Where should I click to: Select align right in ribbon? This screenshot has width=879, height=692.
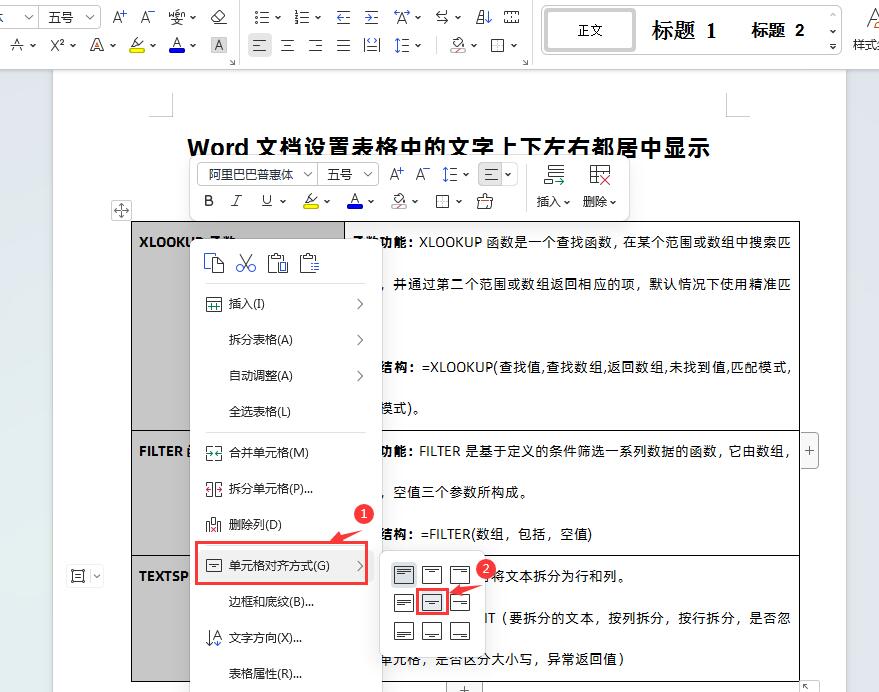(316, 45)
